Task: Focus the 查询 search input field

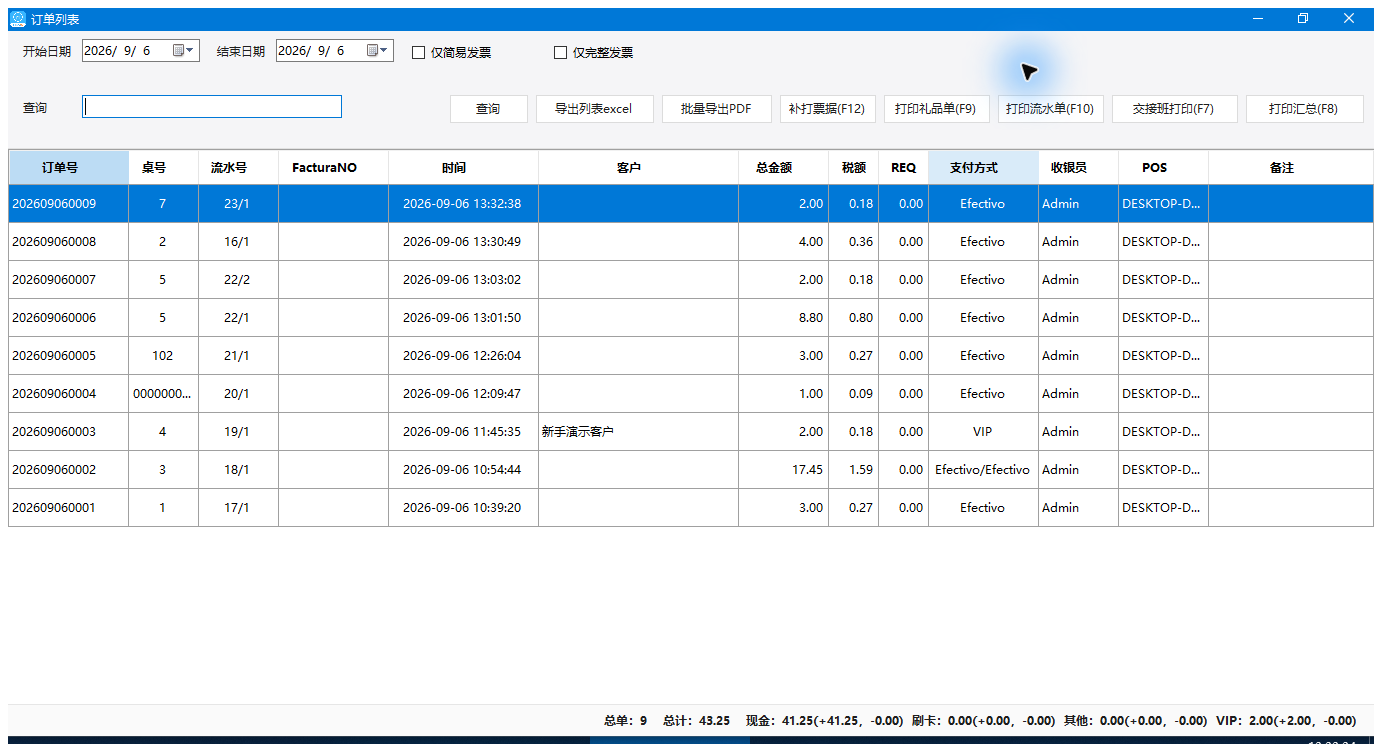Action: (x=212, y=107)
